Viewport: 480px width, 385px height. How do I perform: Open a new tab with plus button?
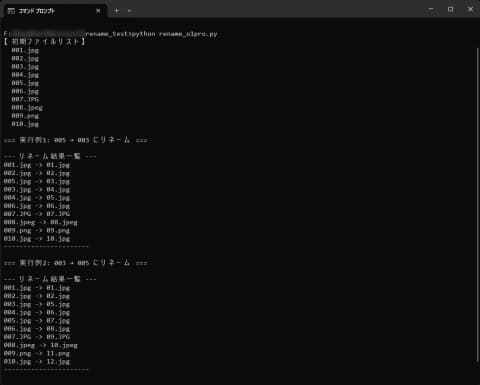116,11
